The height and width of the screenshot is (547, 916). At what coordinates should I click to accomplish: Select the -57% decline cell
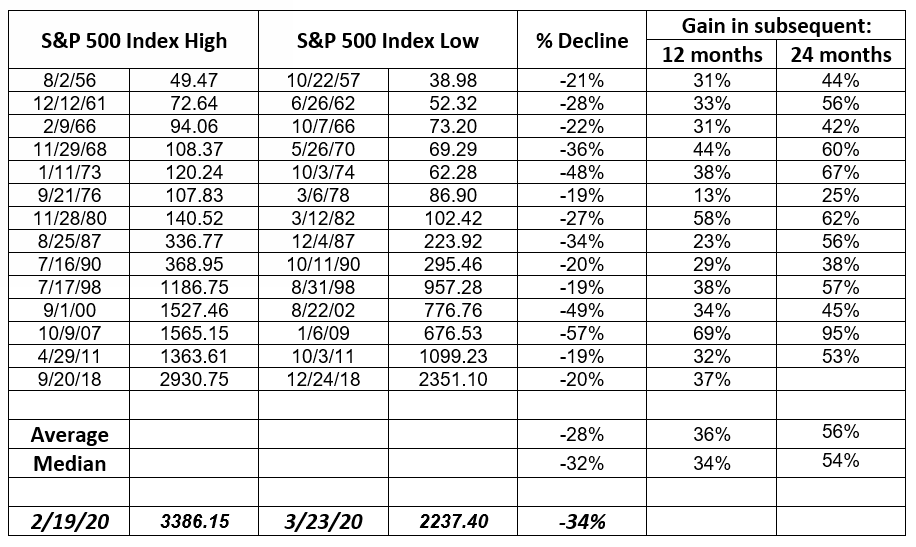click(582, 334)
